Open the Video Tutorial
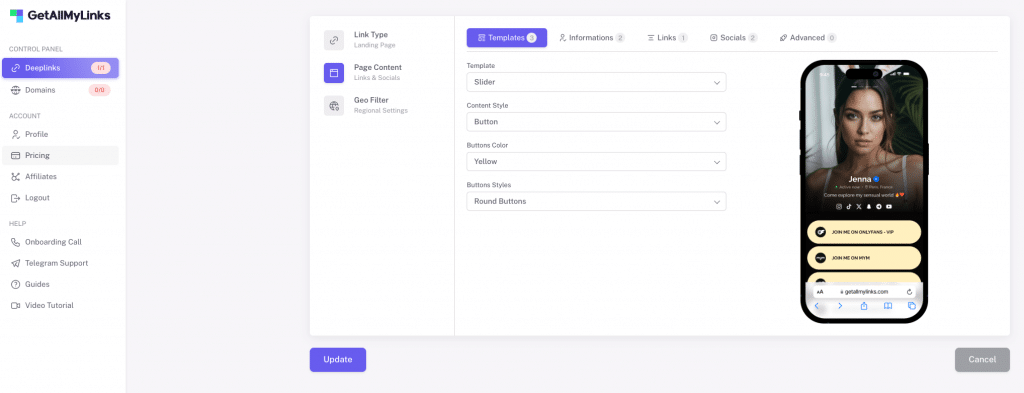The image size is (1024, 393). coord(60,305)
